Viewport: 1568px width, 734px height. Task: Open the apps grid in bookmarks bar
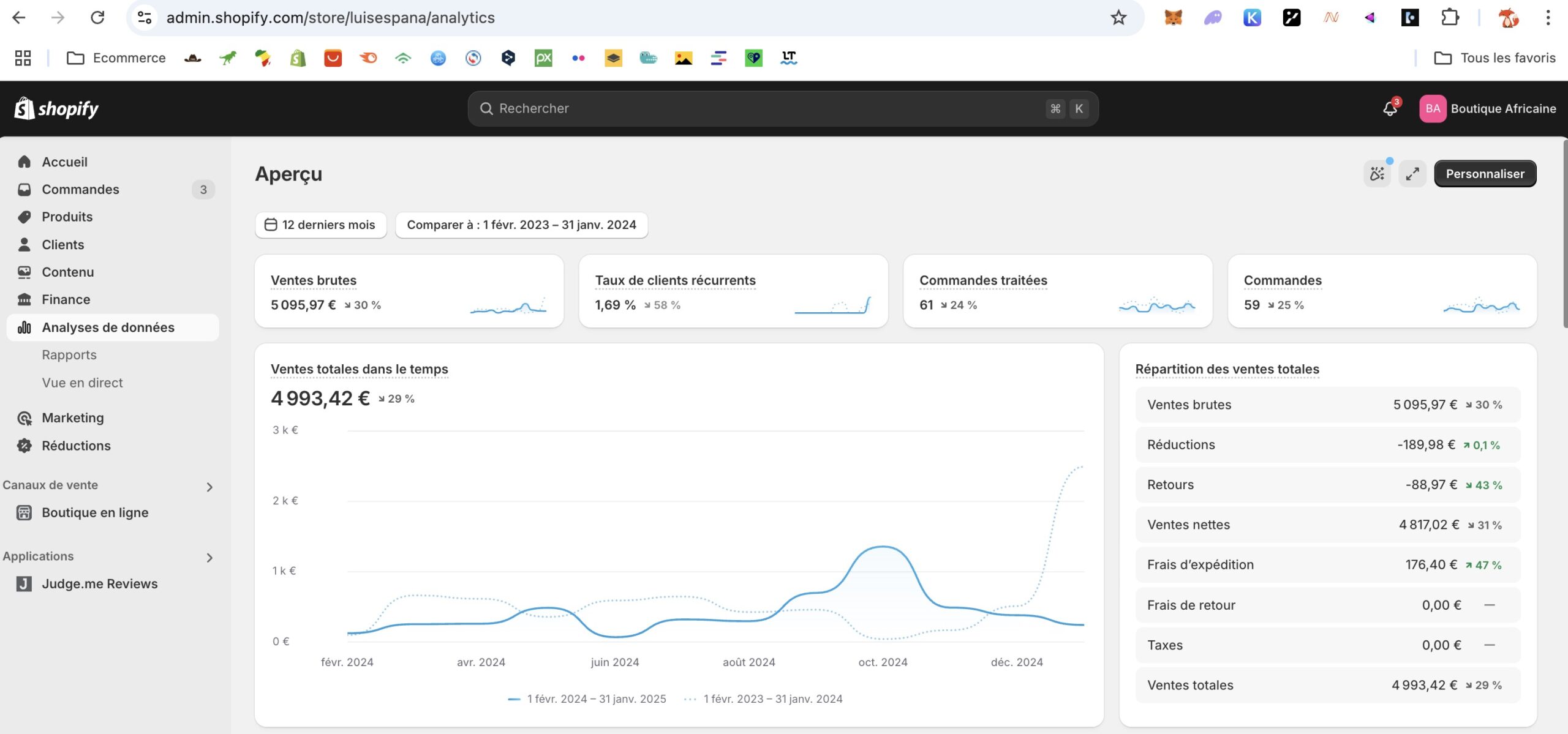pyautogui.click(x=23, y=58)
